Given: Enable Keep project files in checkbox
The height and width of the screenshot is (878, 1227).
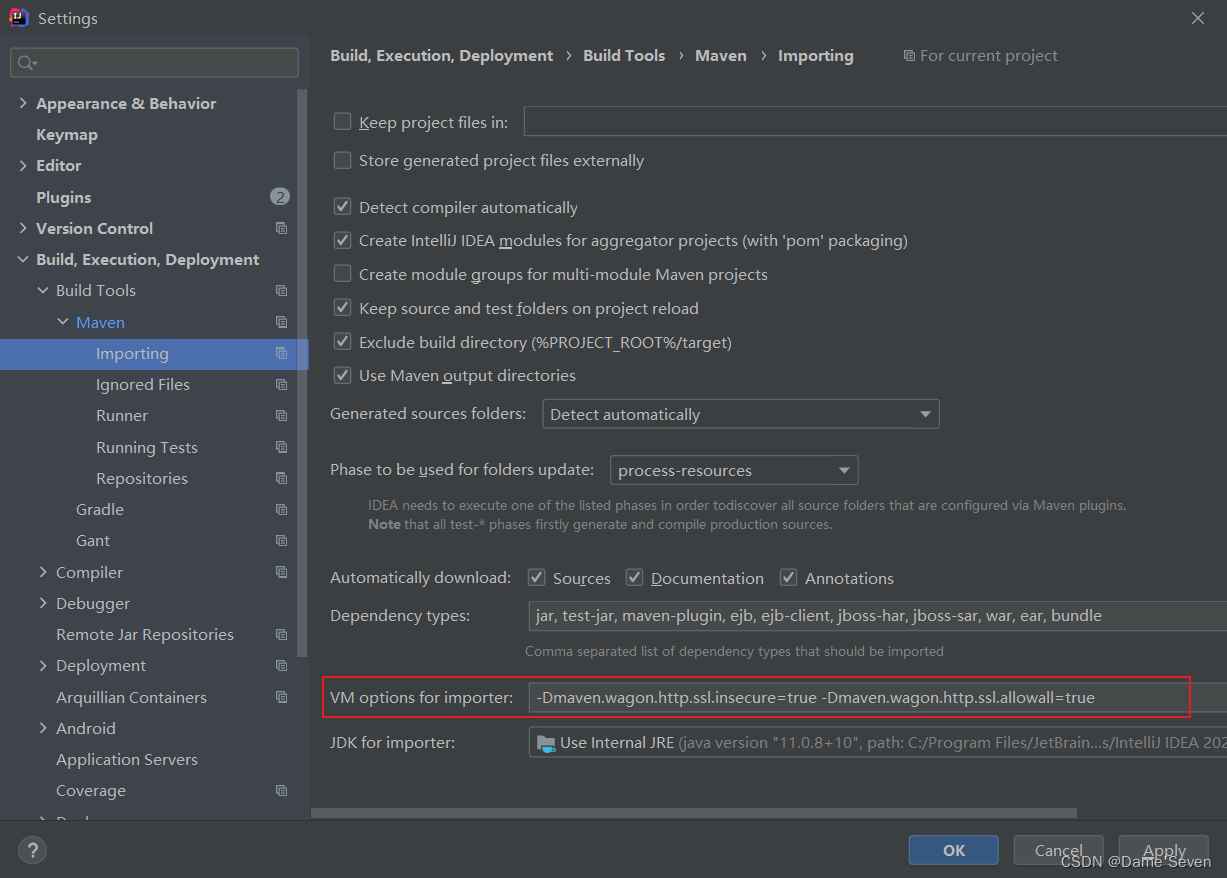Looking at the screenshot, I should pyautogui.click(x=342, y=121).
